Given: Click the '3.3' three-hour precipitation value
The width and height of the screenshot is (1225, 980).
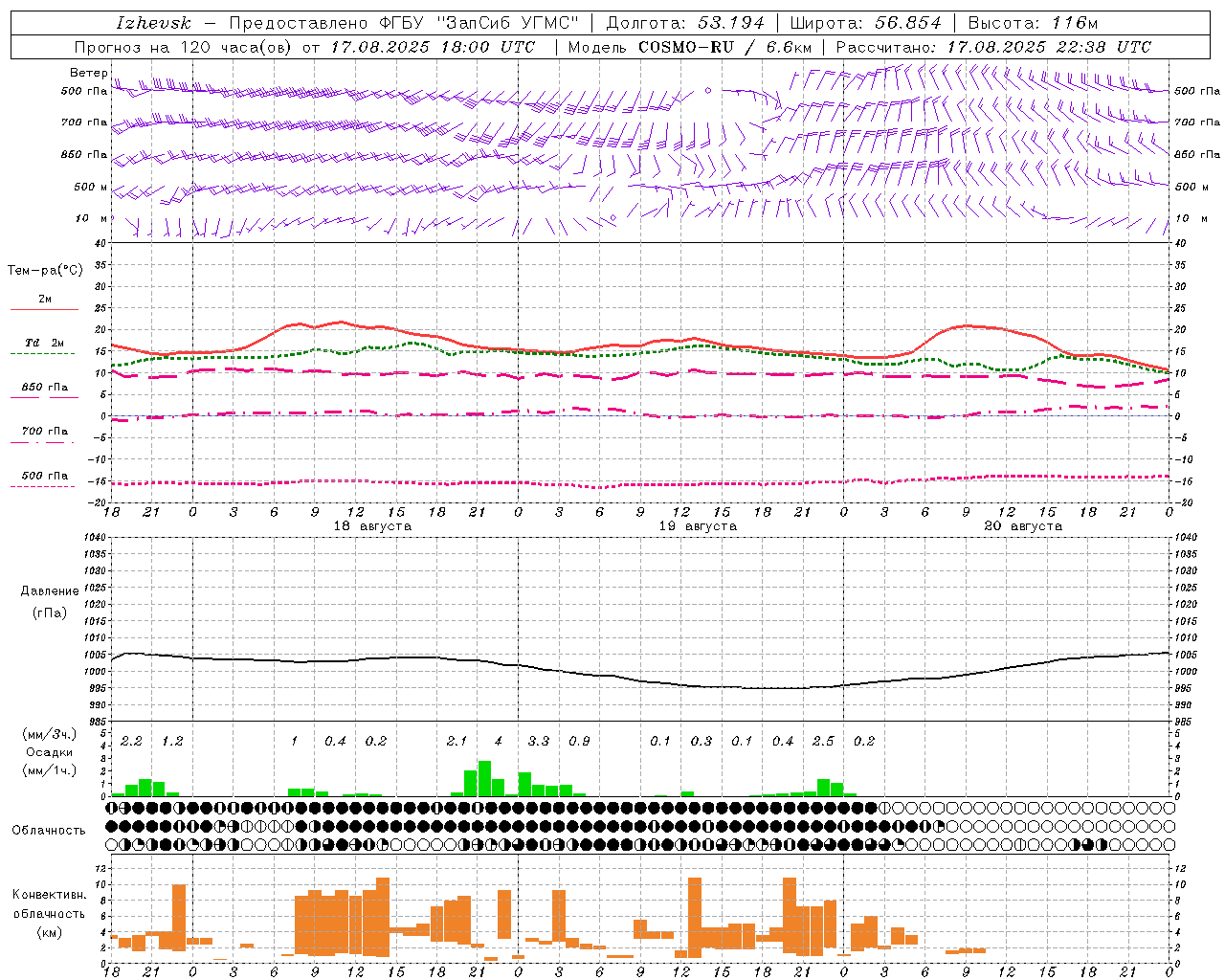Looking at the screenshot, I should pos(539,741).
